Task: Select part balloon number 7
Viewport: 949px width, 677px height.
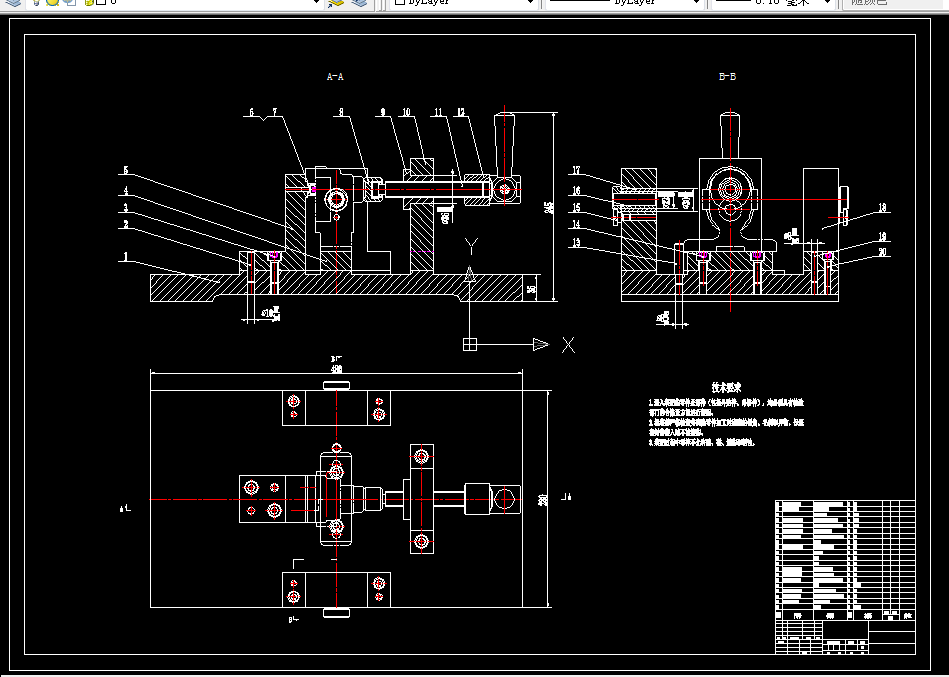Action: [274, 113]
